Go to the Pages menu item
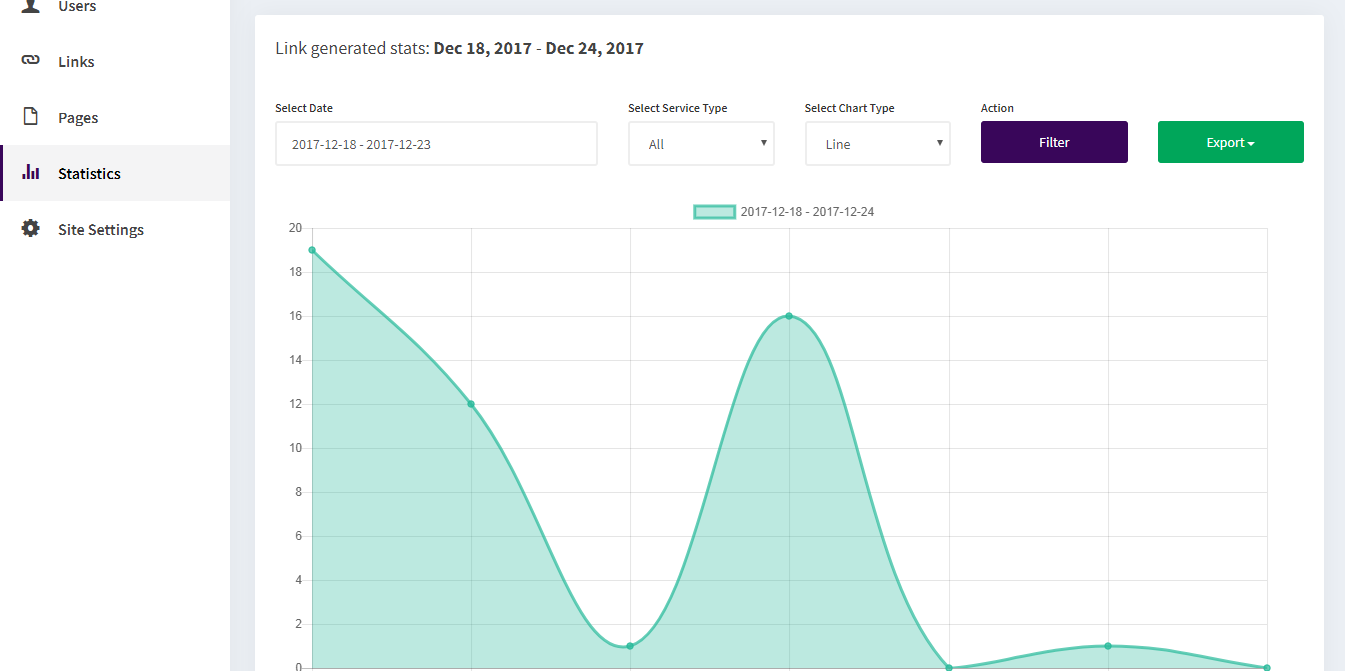The height and width of the screenshot is (671, 1345). (115, 117)
